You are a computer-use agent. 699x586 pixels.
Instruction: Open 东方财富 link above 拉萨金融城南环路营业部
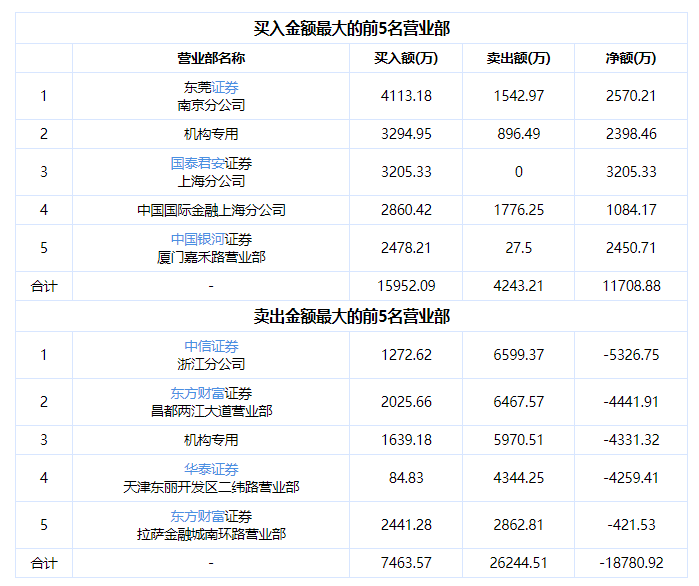pyautogui.click(x=198, y=516)
